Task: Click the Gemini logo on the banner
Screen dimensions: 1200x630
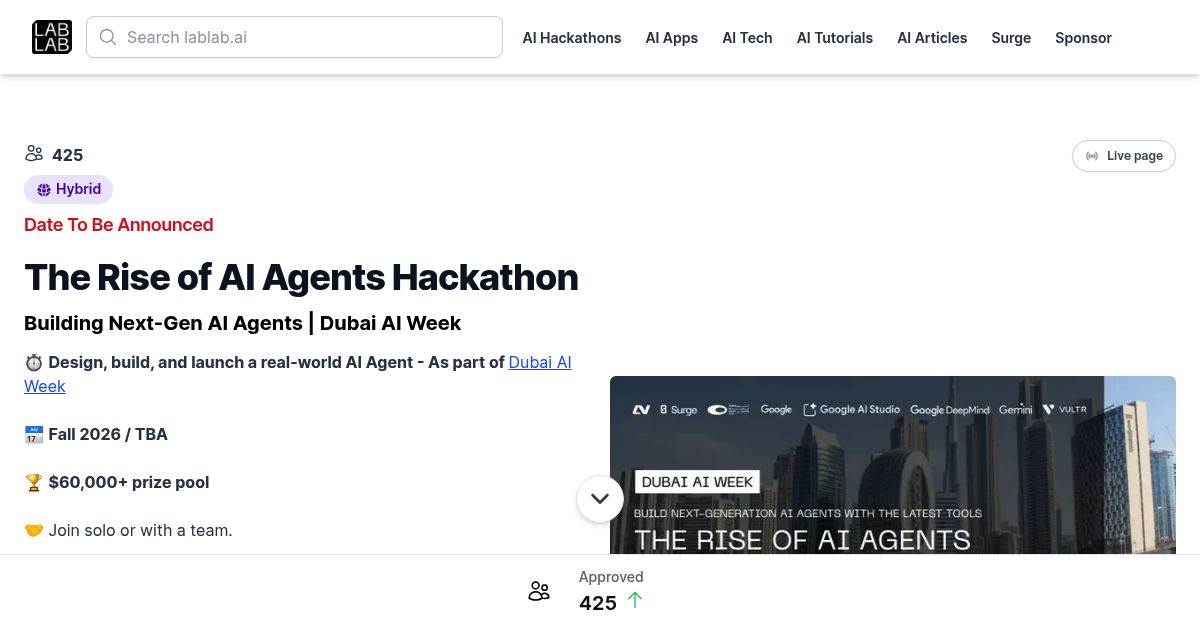Action: click(x=1015, y=410)
